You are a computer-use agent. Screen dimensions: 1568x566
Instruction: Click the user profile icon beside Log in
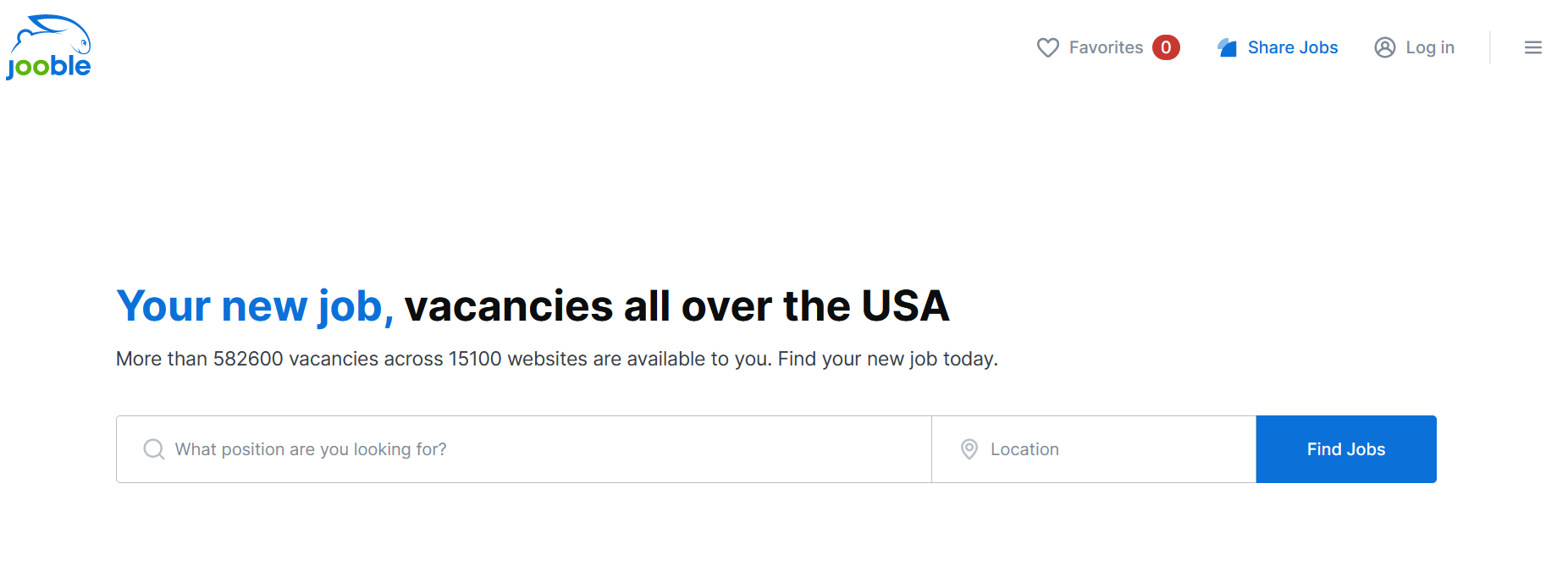pos(1384,48)
